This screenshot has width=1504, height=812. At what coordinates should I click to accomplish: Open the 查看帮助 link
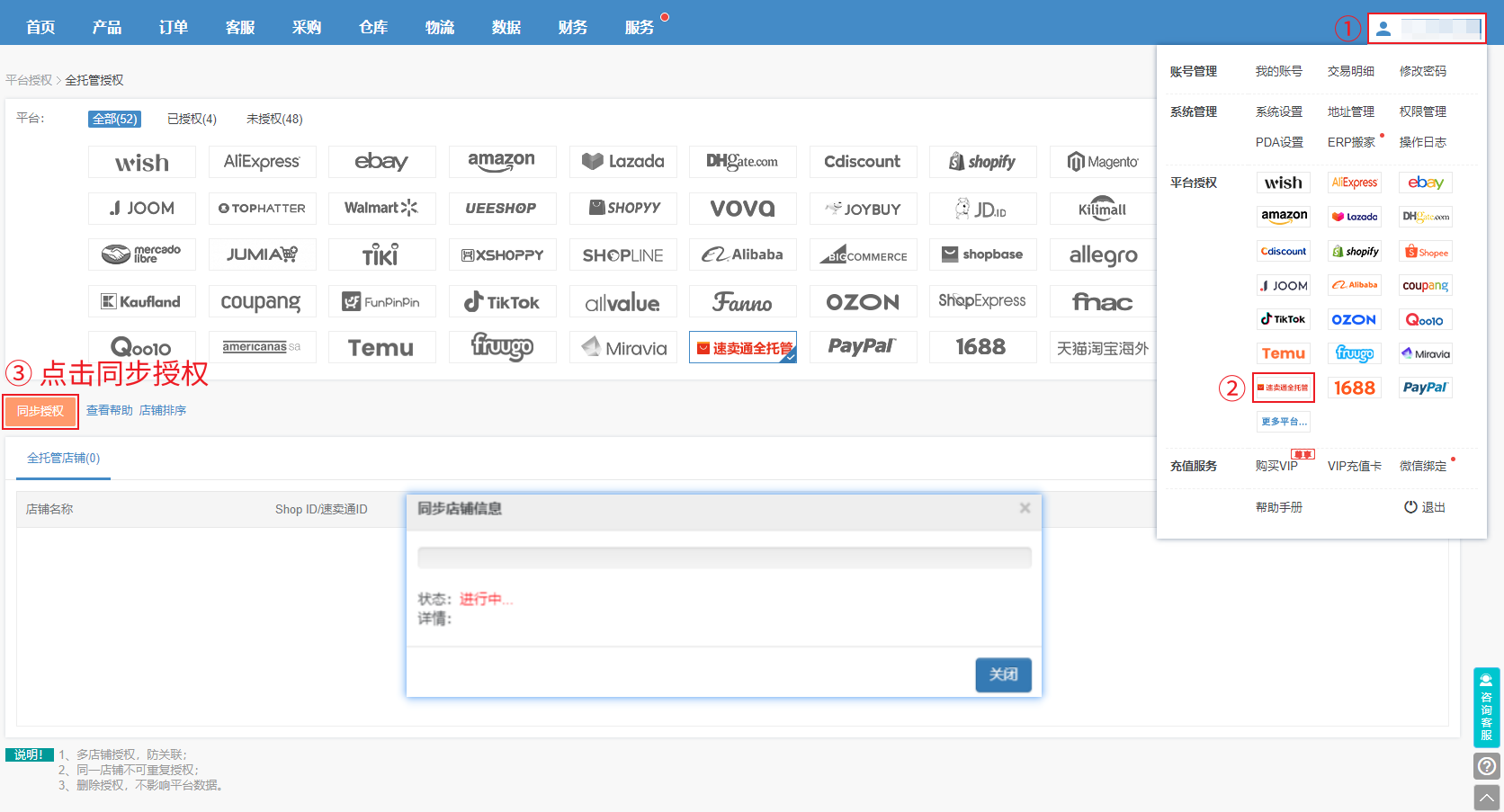pyautogui.click(x=110, y=410)
